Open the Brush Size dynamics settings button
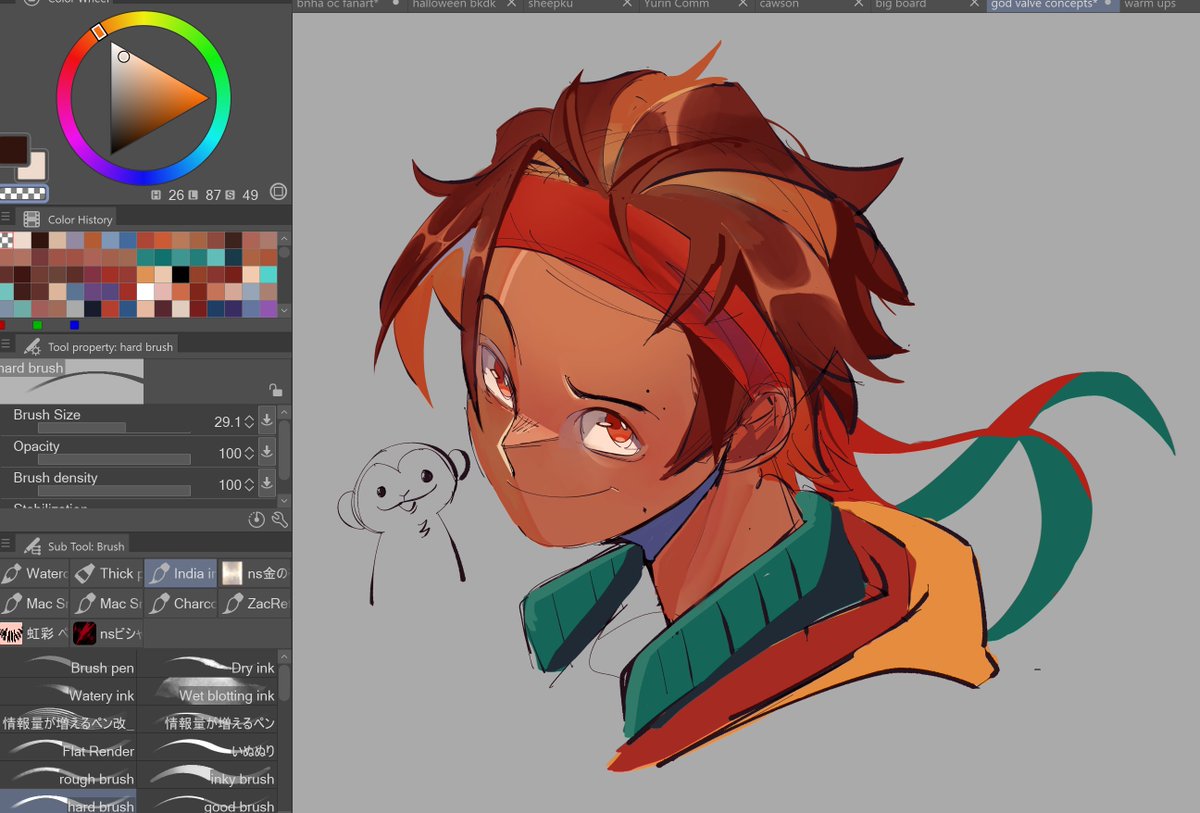The image size is (1200, 813). tap(267, 421)
